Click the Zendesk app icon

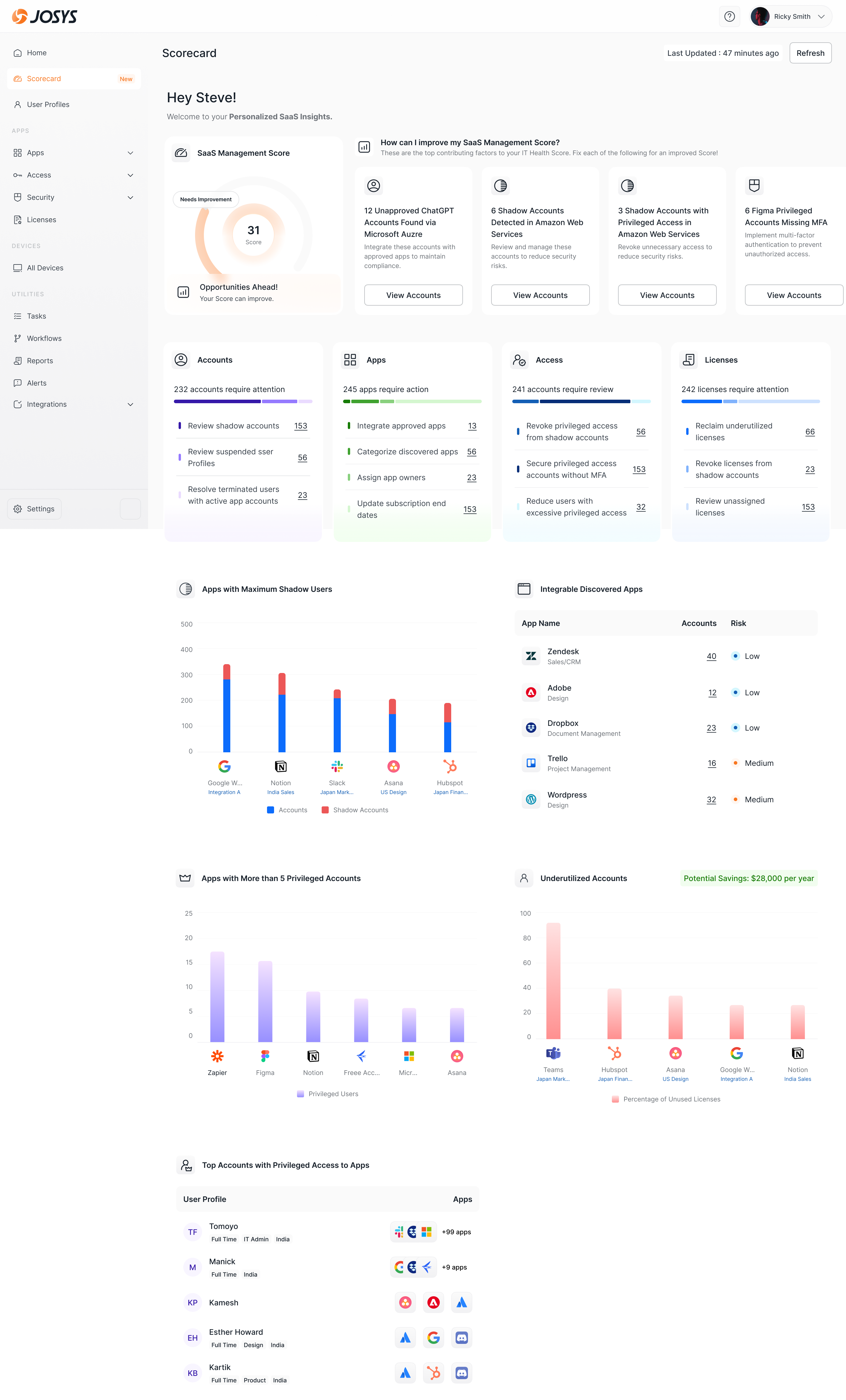tap(531, 656)
